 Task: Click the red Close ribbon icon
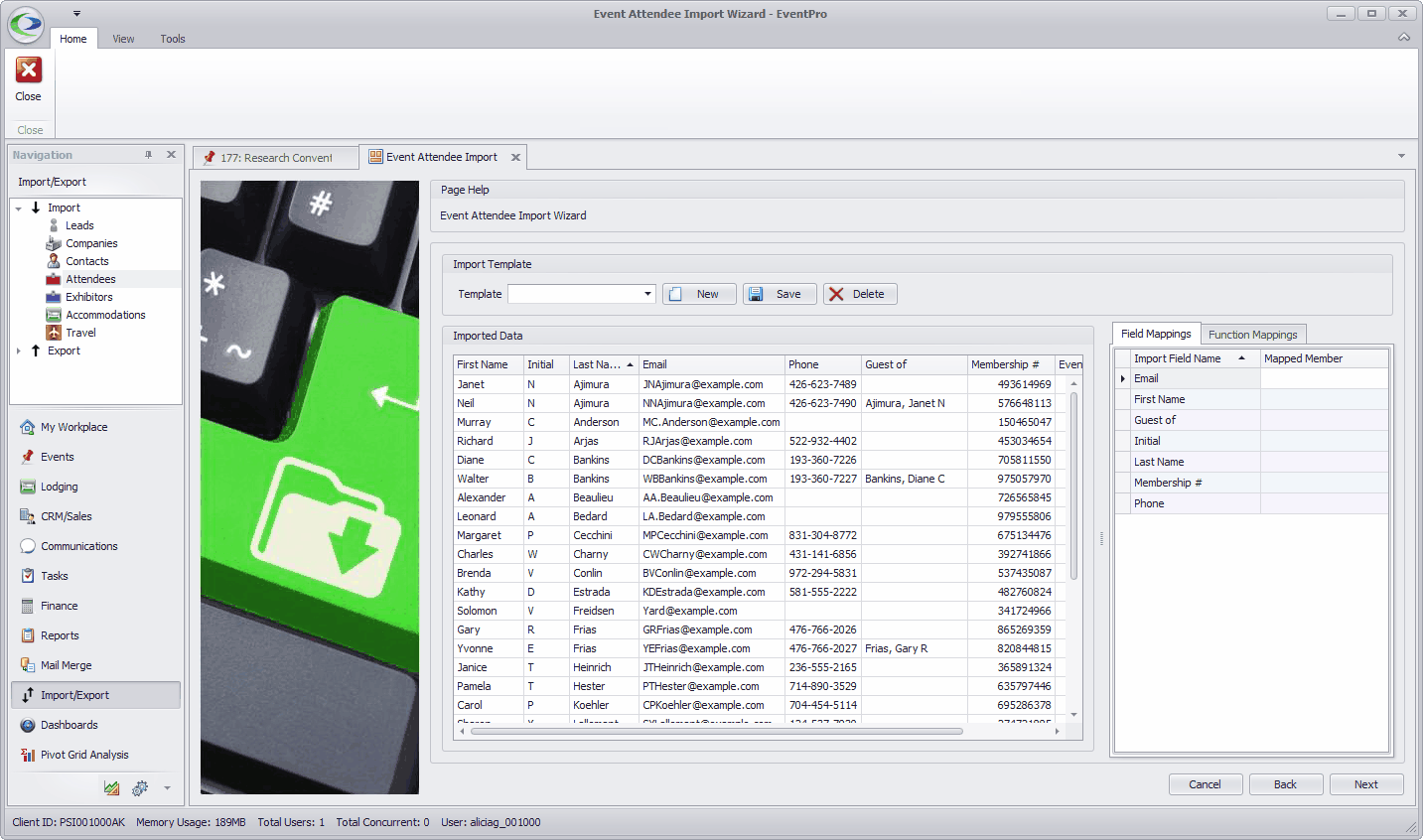tap(28, 70)
